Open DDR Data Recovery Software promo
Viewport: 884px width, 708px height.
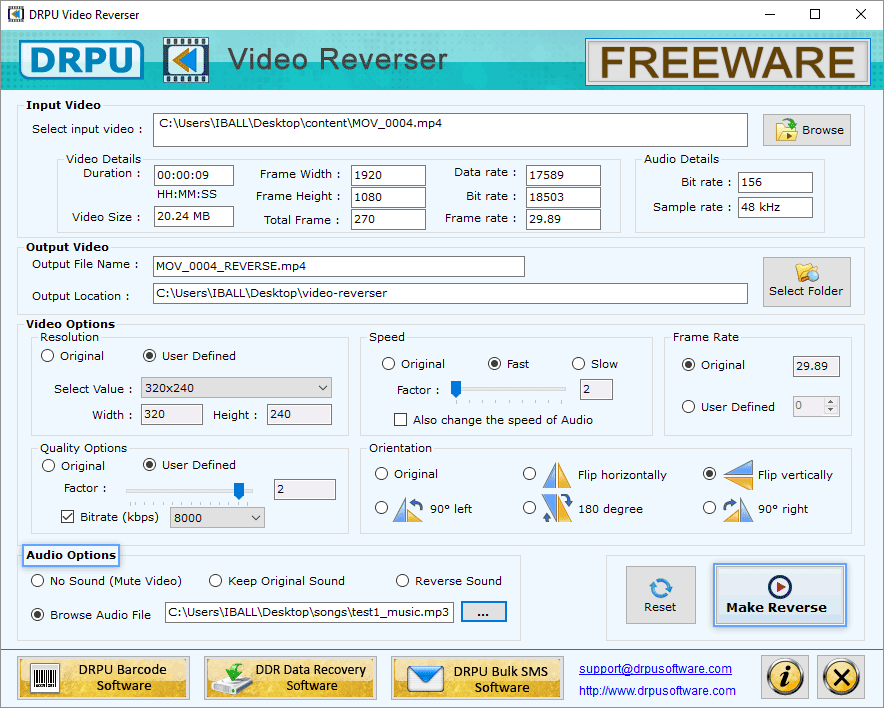(290, 678)
